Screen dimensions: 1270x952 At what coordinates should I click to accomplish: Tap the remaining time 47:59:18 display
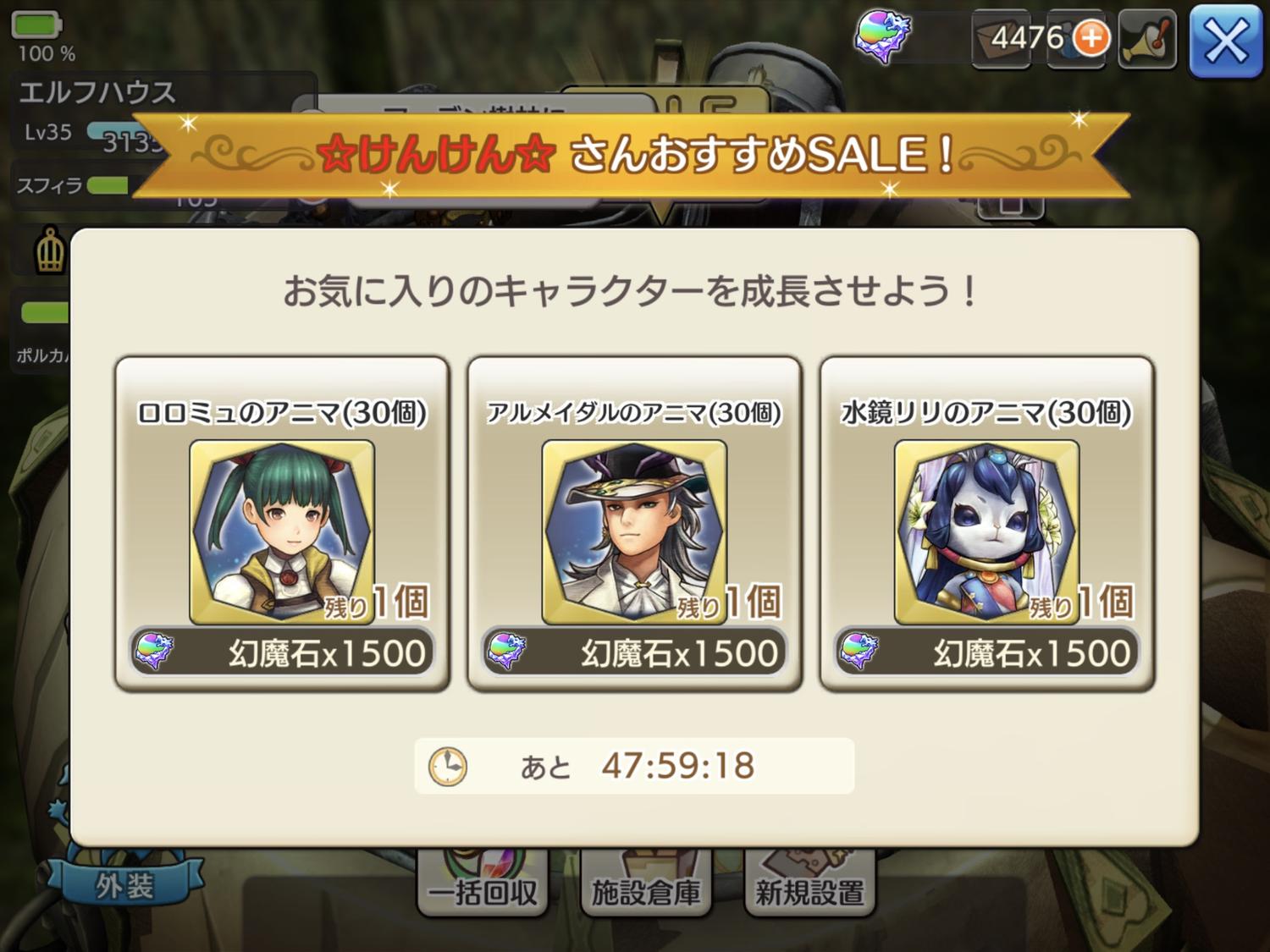click(678, 766)
